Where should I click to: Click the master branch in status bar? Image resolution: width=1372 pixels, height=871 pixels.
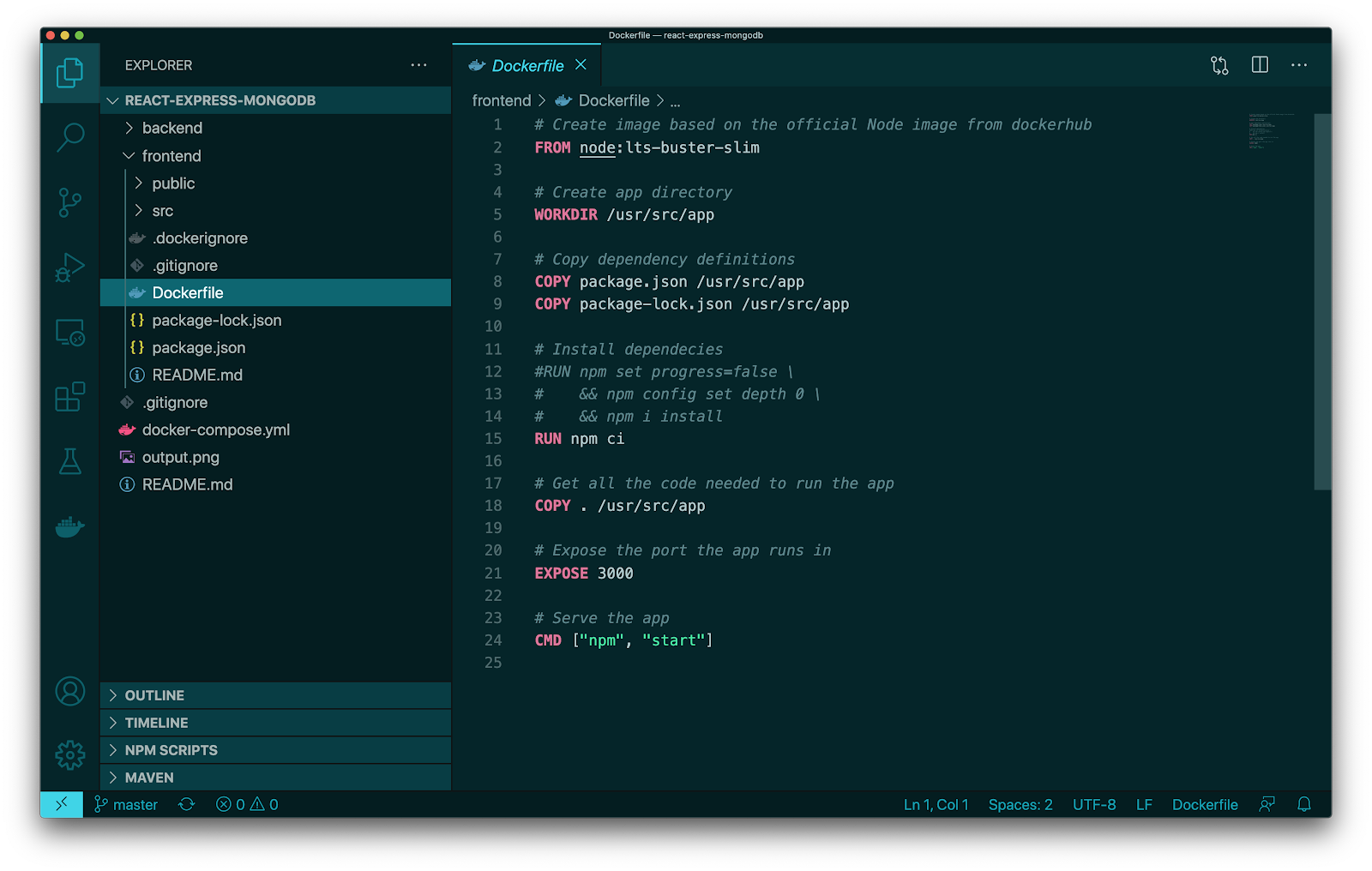(127, 804)
